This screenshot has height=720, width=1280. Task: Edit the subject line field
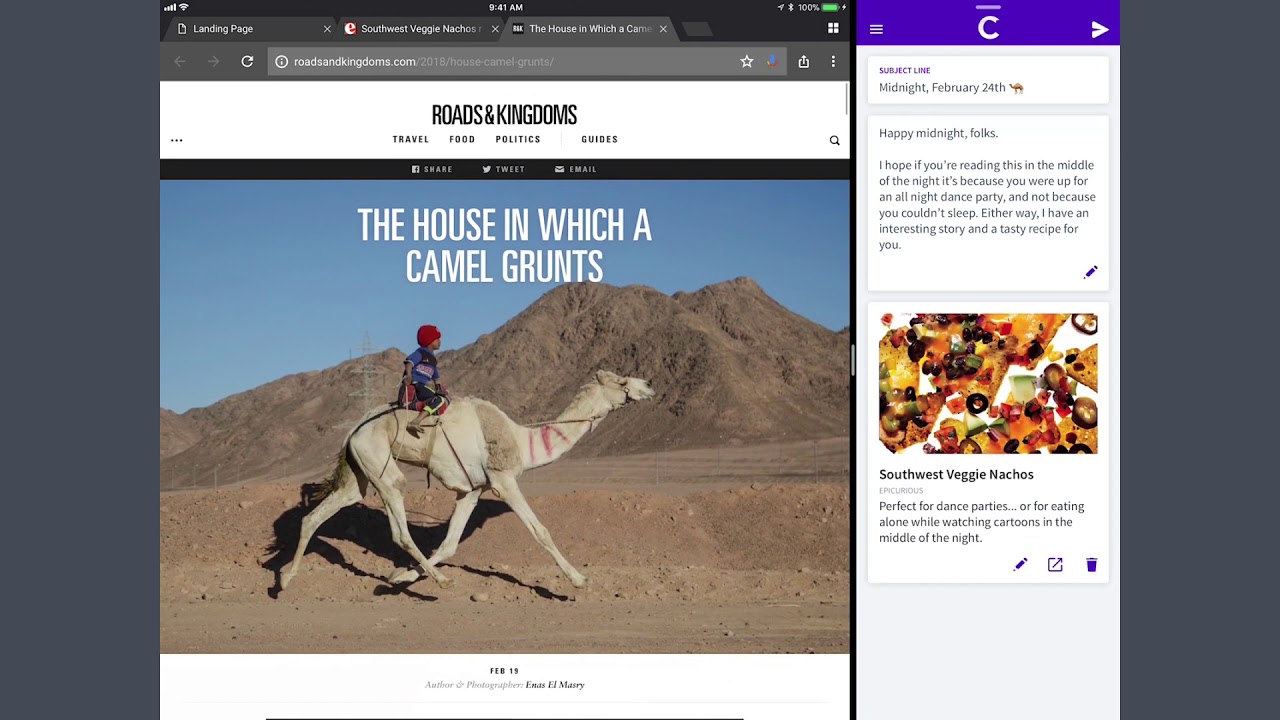pos(988,80)
